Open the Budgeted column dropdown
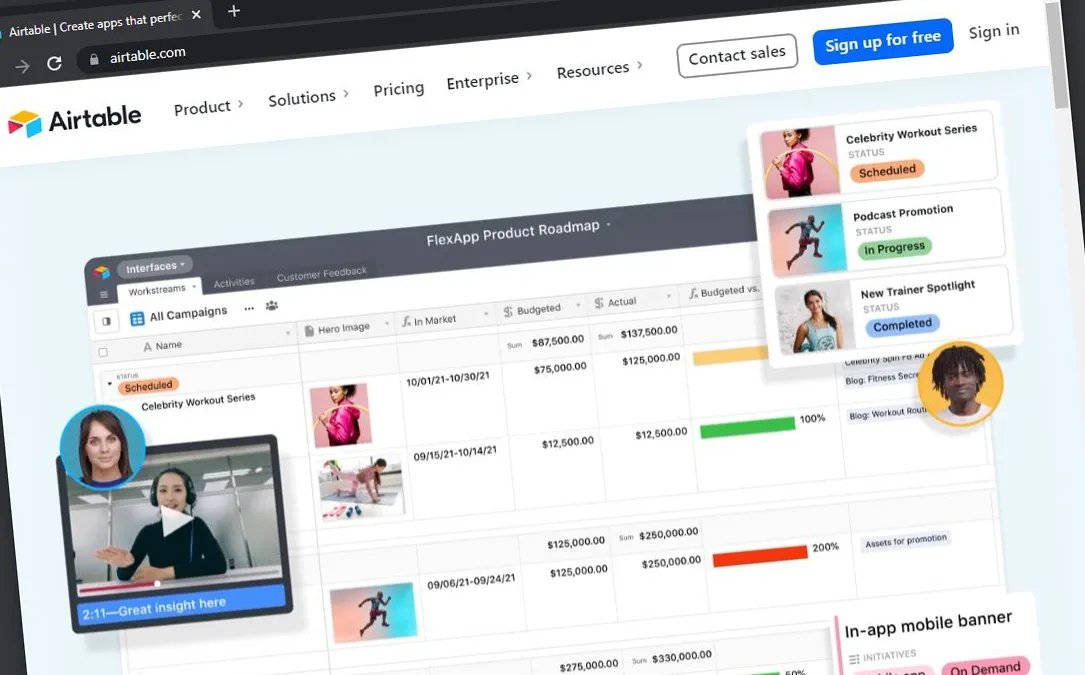Image resolution: width=1085 pixels, height=675 pixels. (578, 305)
